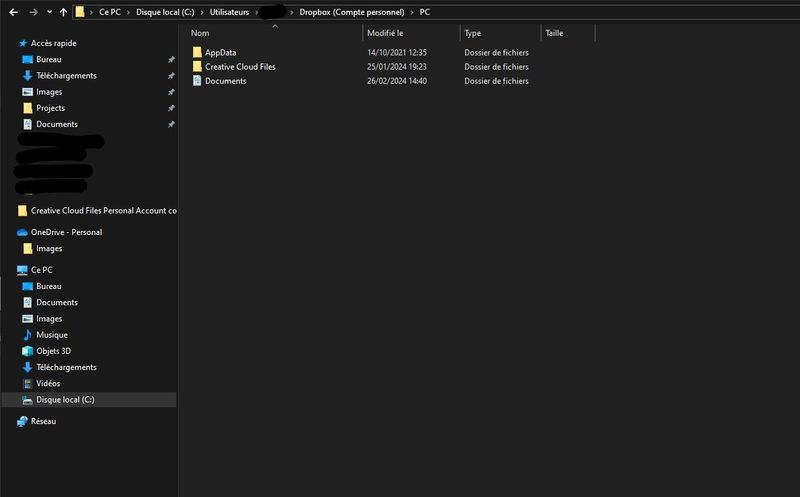Viewport: 800px width, 497px height.
Task: Click the Musique icon under Ce PC
Action: pyautogui.click(x=28, y=335)
